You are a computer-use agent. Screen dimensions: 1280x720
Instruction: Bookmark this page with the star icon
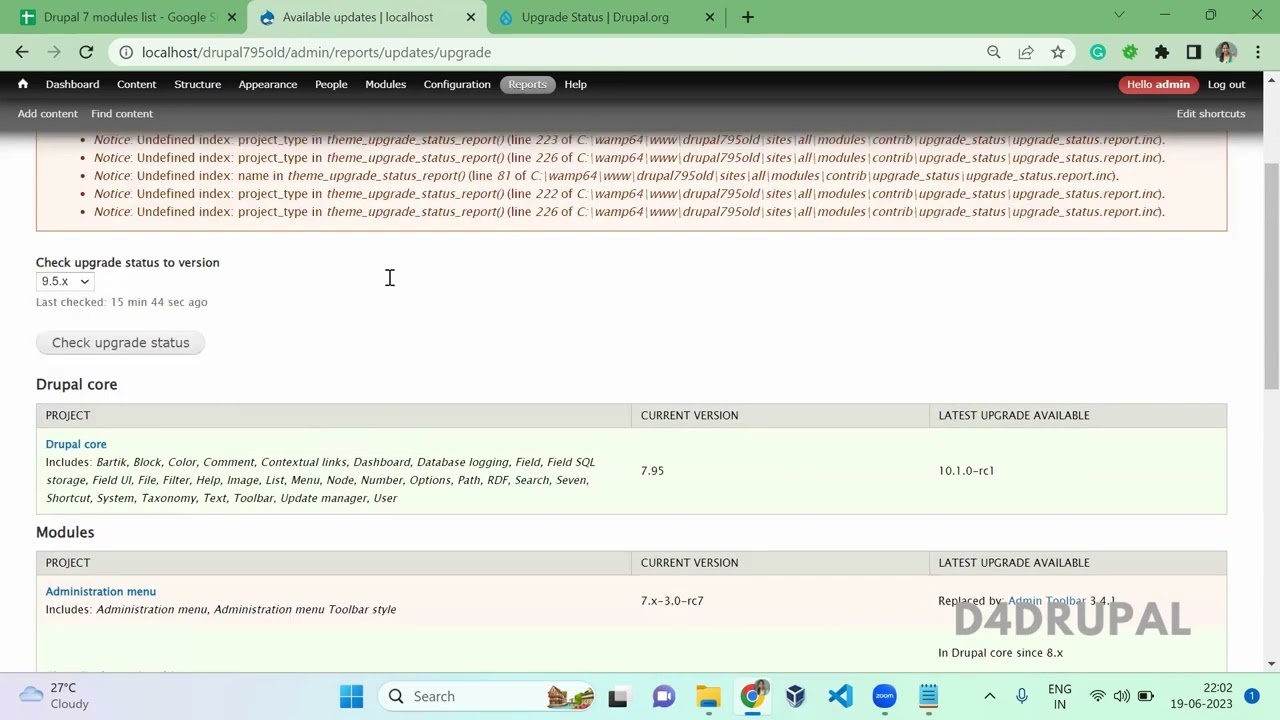click(x=1058, y=52)
